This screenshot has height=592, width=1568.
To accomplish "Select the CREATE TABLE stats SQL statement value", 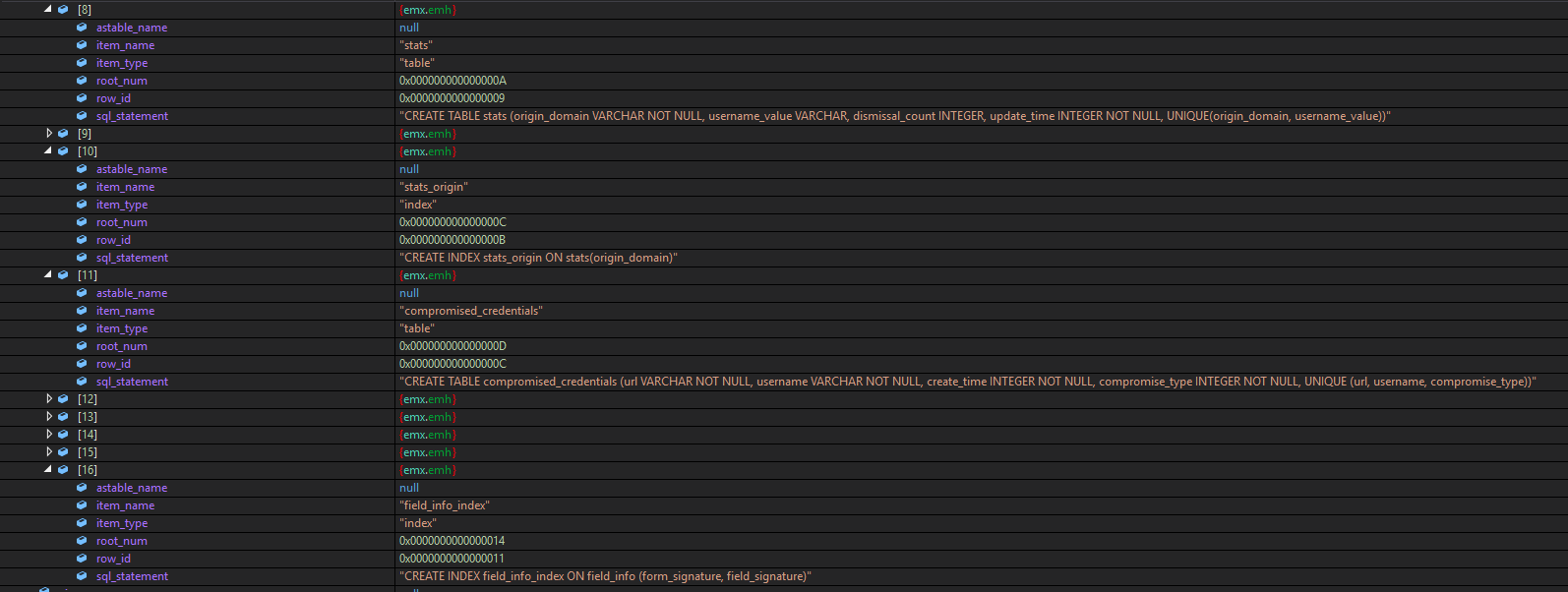I will pyautogui.click(x=894, y=116).
